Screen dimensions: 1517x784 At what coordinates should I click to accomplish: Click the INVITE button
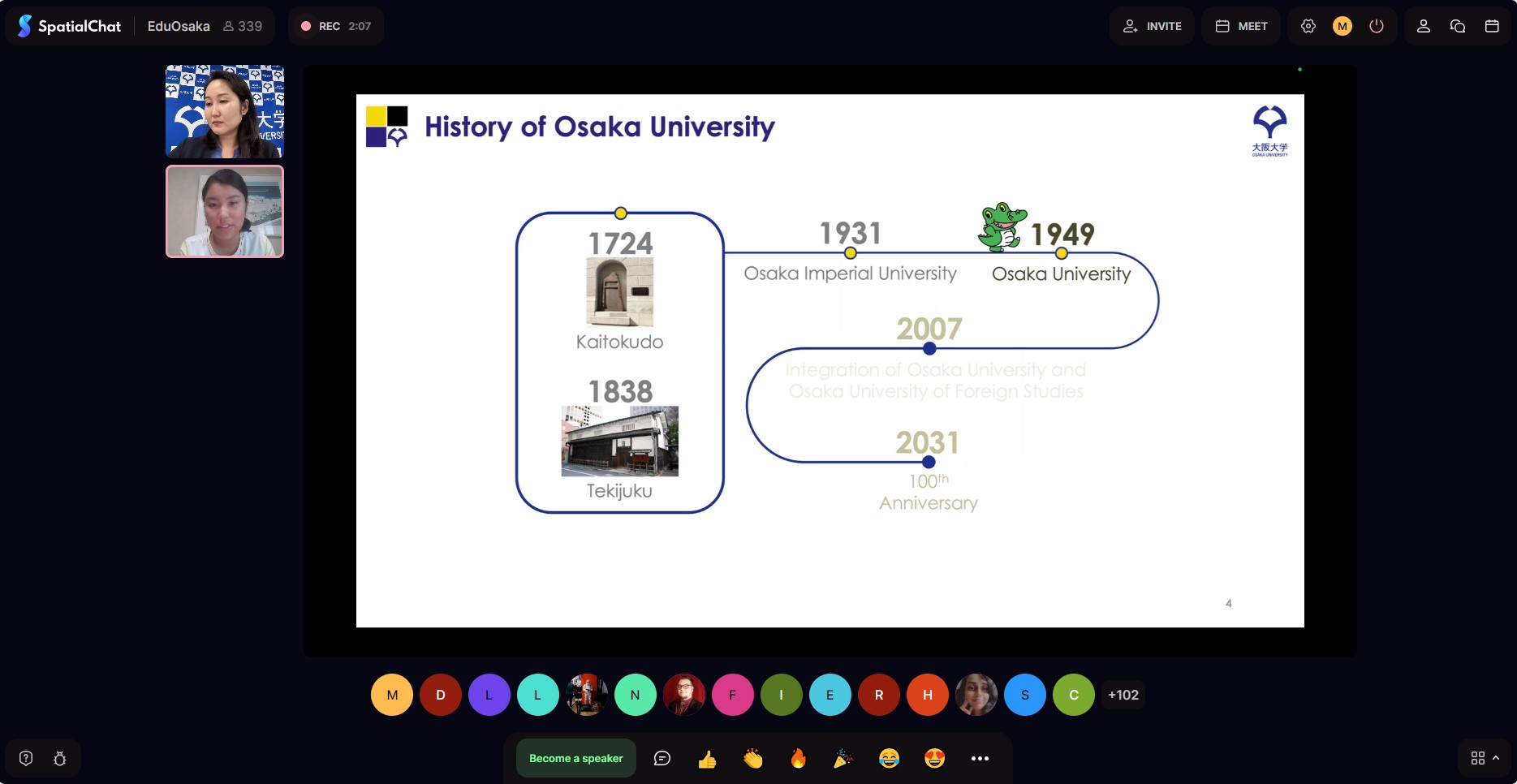coord(1153,26)
